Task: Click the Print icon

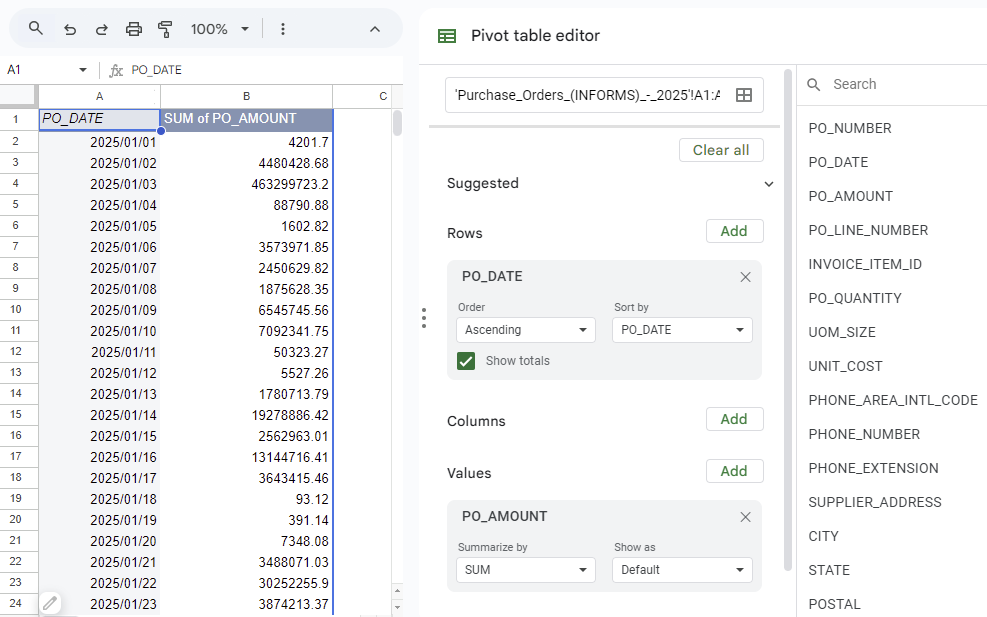Action: tap(134, 29)
